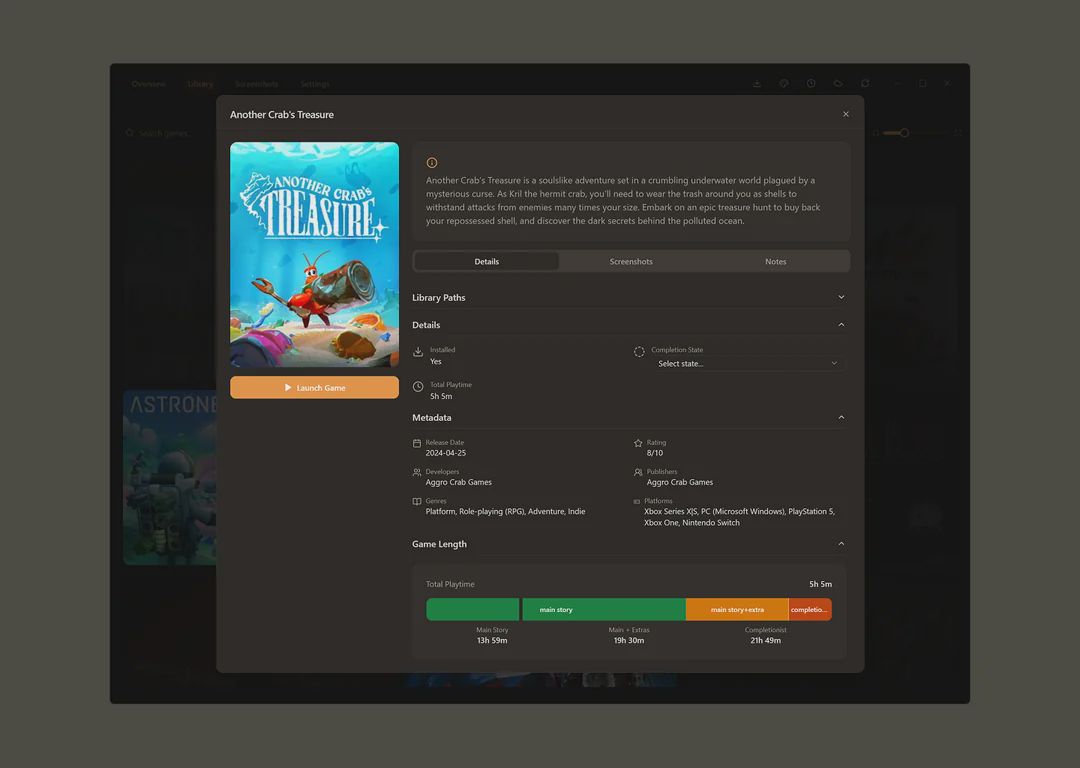The width and height of the screenshot is (1080, 768).
Task: Click the book icon beside Genres
Action: 417,501
